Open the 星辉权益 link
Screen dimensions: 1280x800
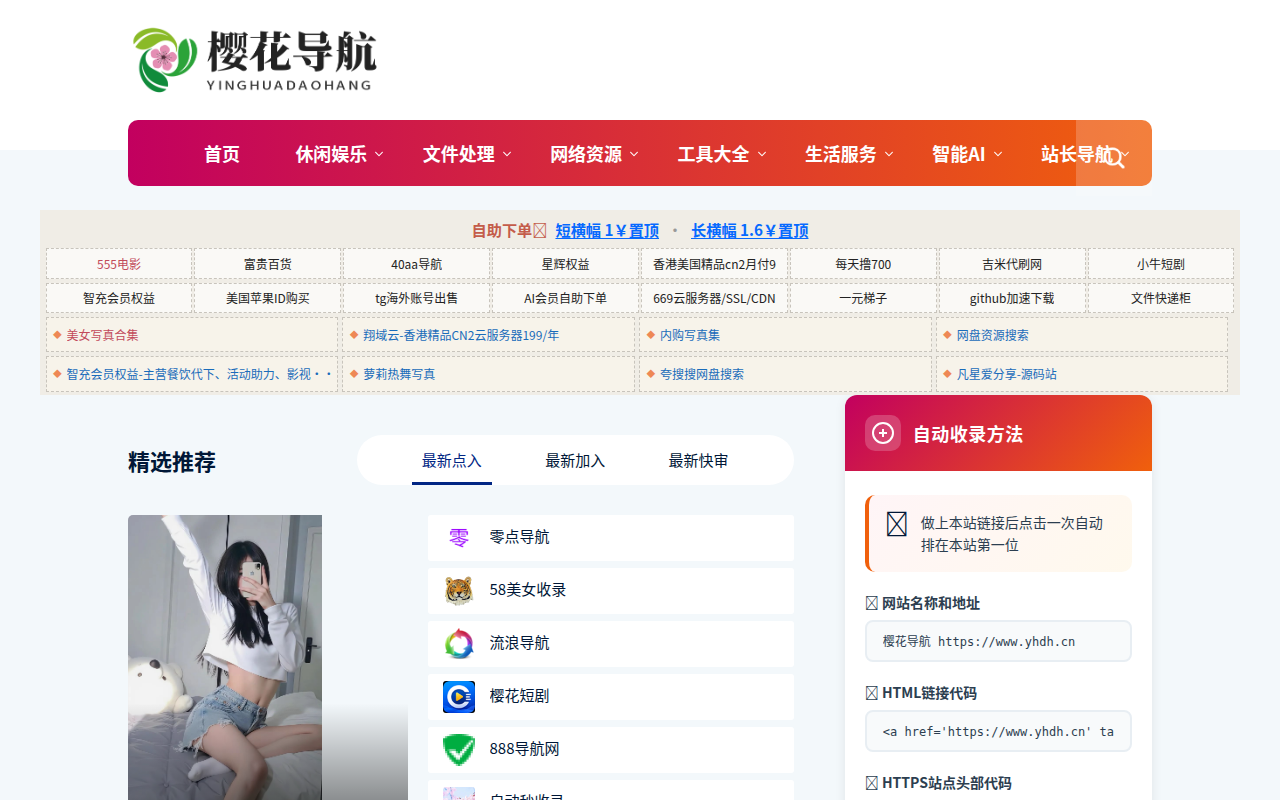[566, 264]
